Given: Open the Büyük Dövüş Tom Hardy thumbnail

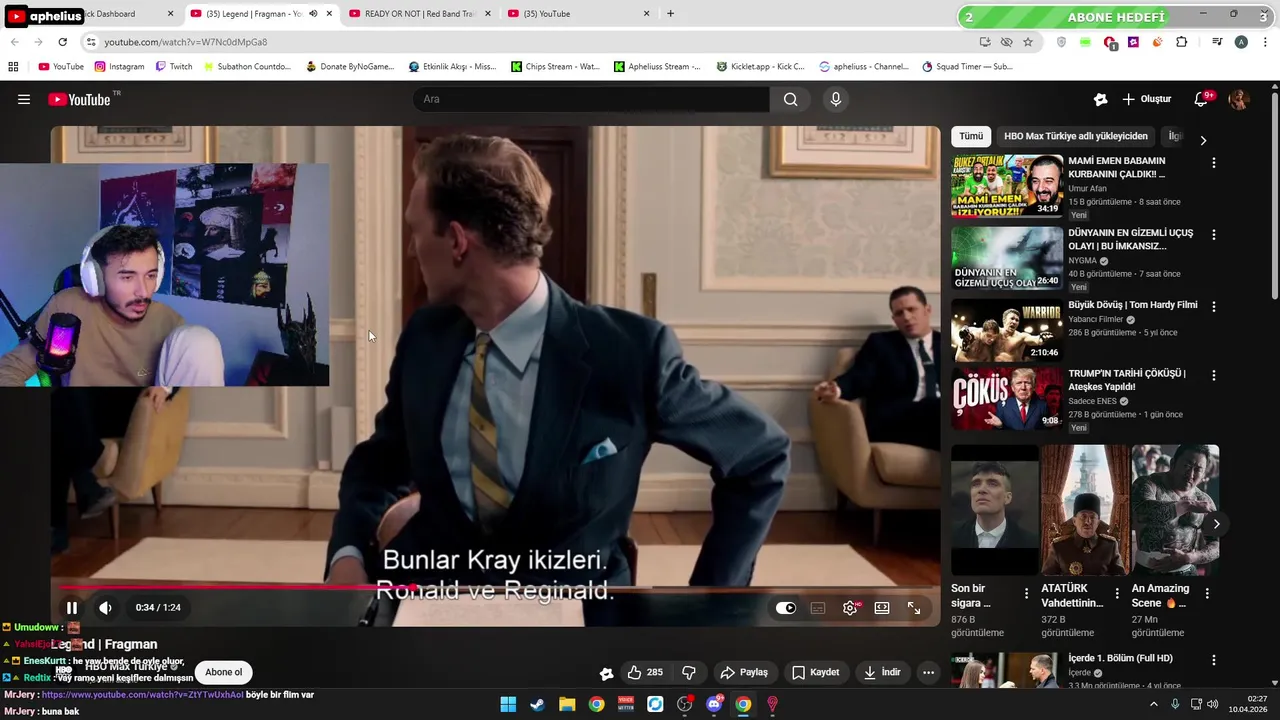Looking at the screenshot, I should 1007,330.
